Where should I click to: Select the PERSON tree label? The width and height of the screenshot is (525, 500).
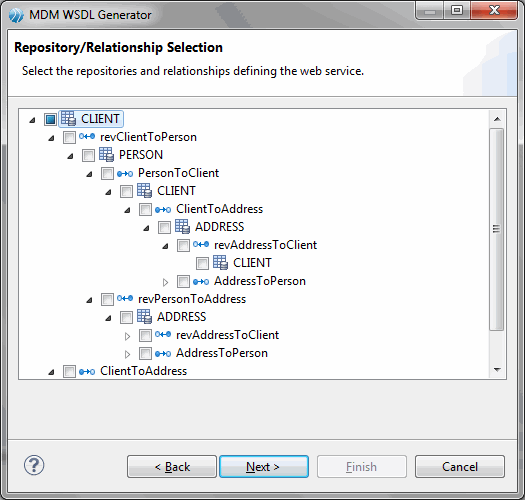[141, 155]
